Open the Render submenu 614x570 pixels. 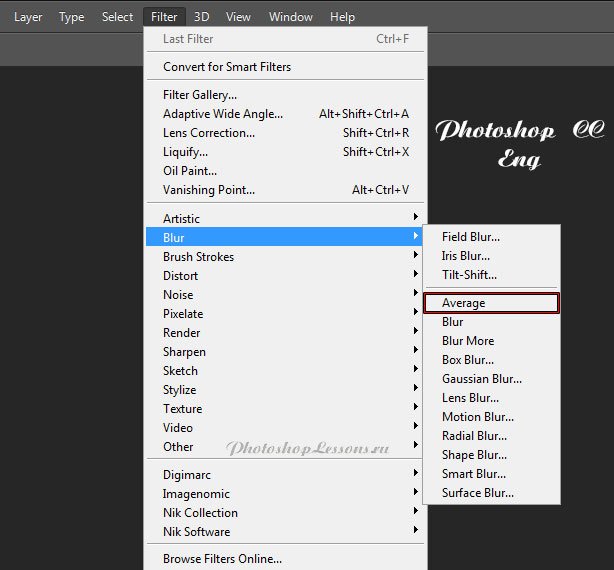tap(181, 333)
